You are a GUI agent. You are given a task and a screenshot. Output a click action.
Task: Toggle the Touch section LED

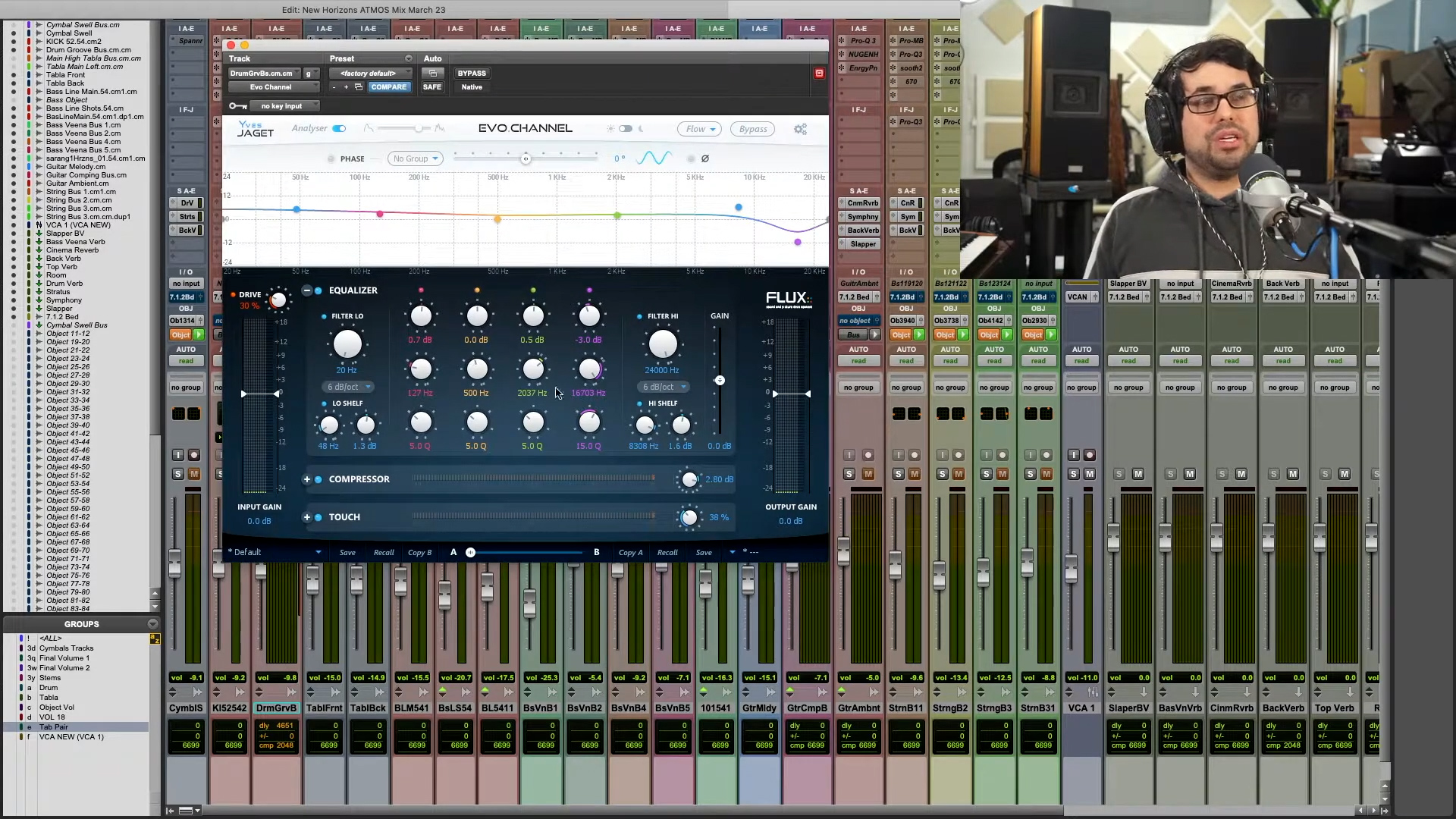[318, 517]
